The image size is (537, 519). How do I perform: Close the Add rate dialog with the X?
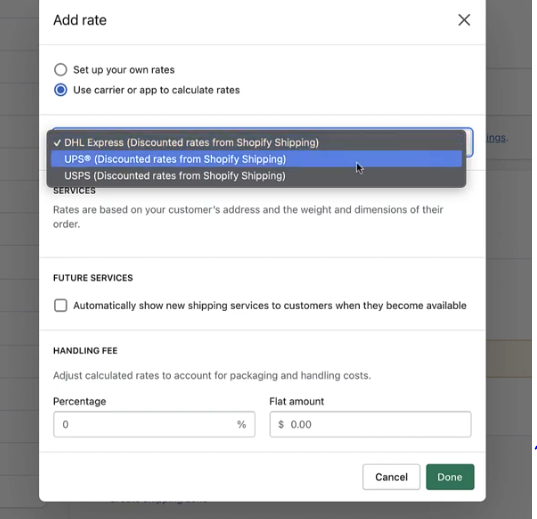(x=464, y=20)
